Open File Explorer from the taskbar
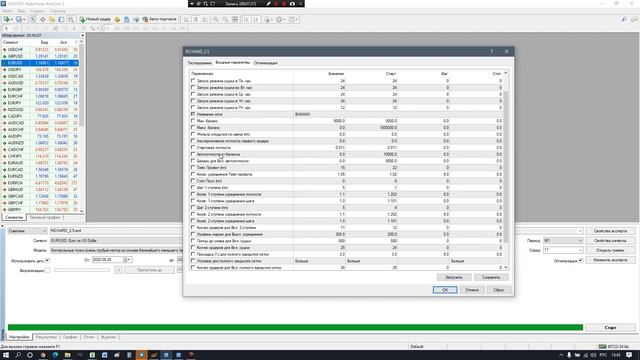Viewport: 640px width, 360px height. pyautogui.click(x=67, y=355)
